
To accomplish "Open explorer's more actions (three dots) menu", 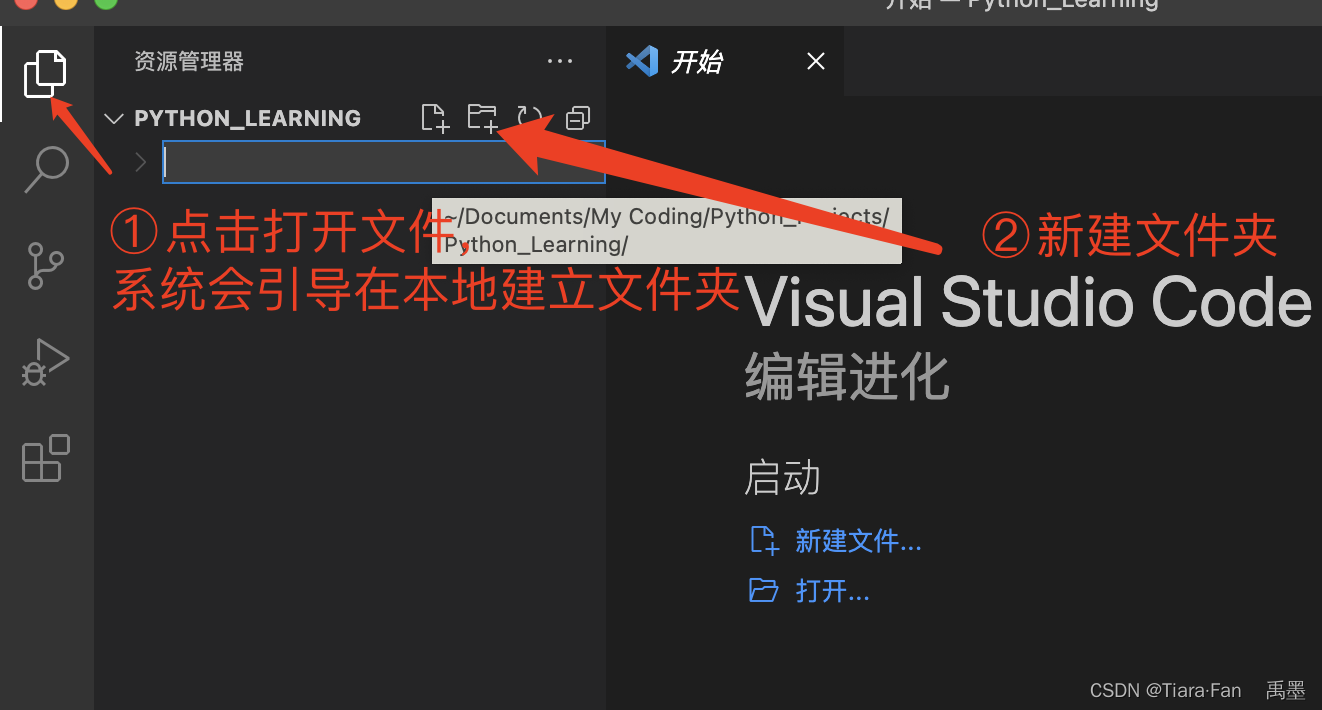I will 560,62.
